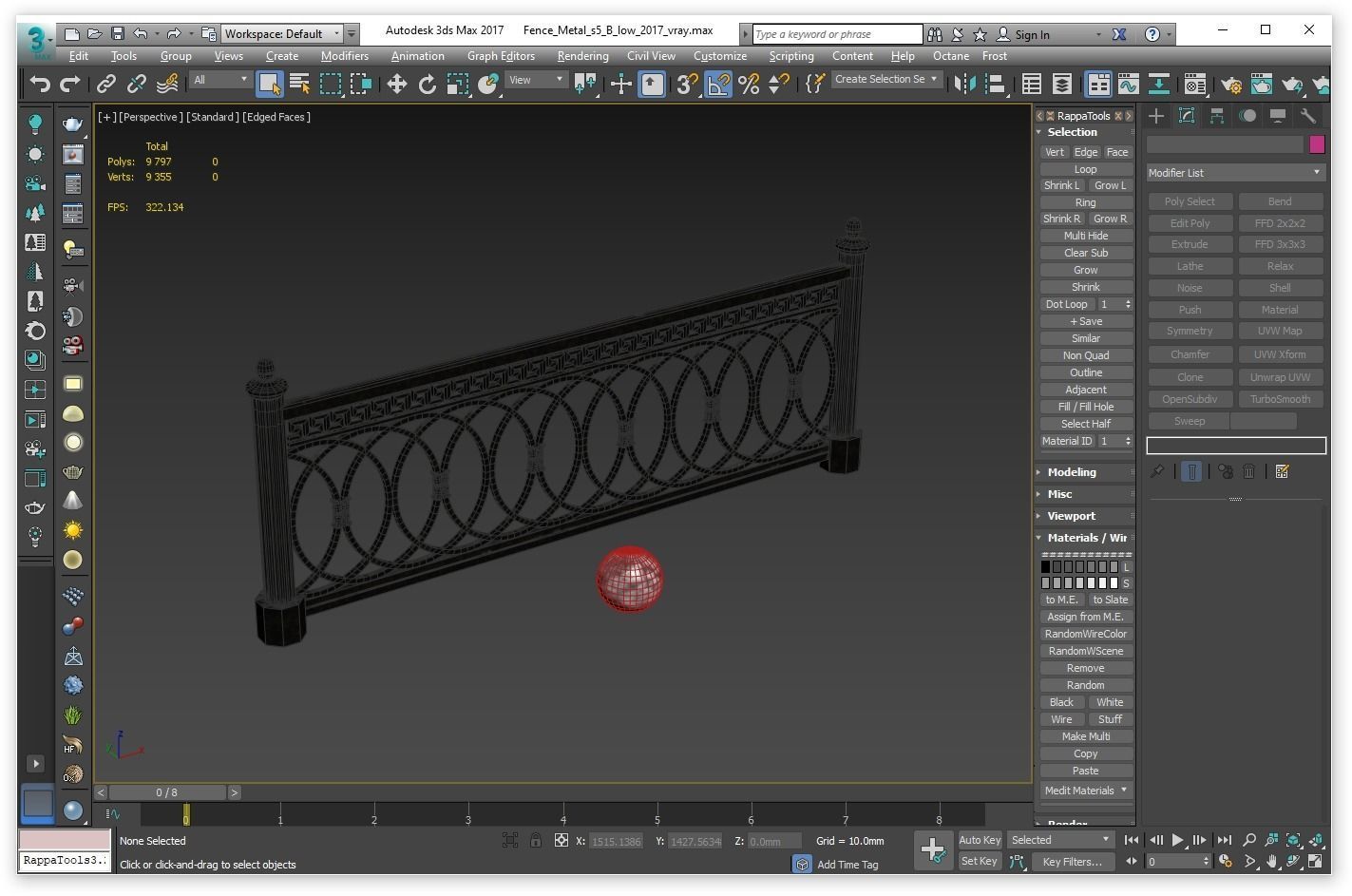Click the Unlink Selection icon
The image size is (1352, 896).
point(137,84)
